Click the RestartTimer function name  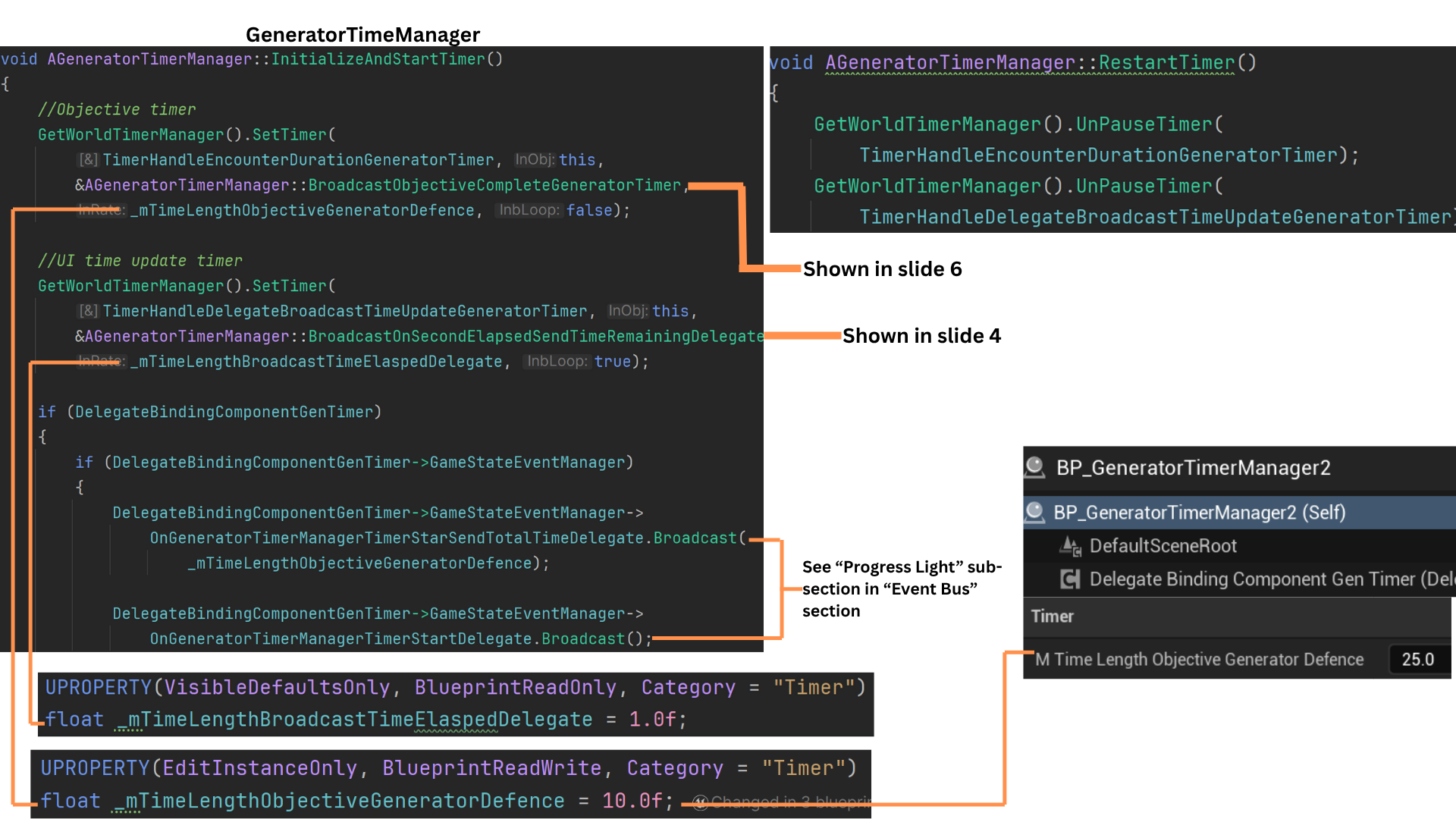click(x=1166, y=63)
